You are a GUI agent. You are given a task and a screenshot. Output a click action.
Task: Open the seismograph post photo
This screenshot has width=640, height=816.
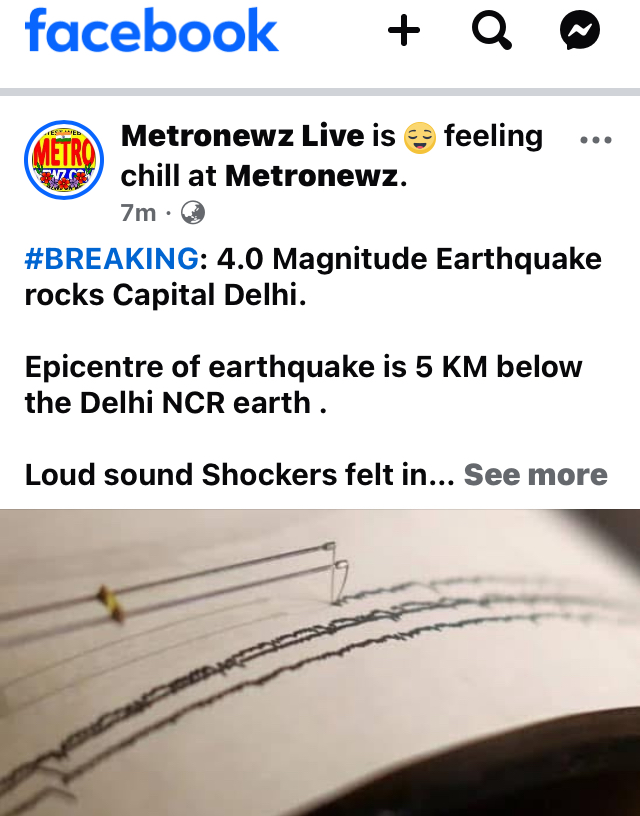(x=320, y=662)
